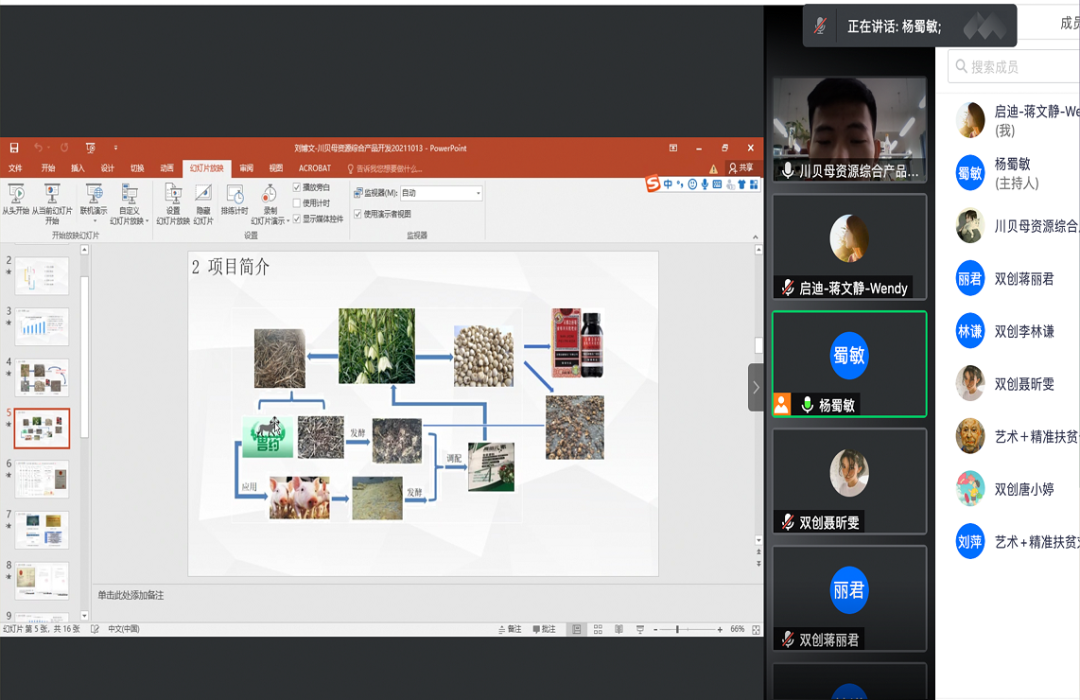Switch to the Animations (动画) tab

tap(167, 168)
